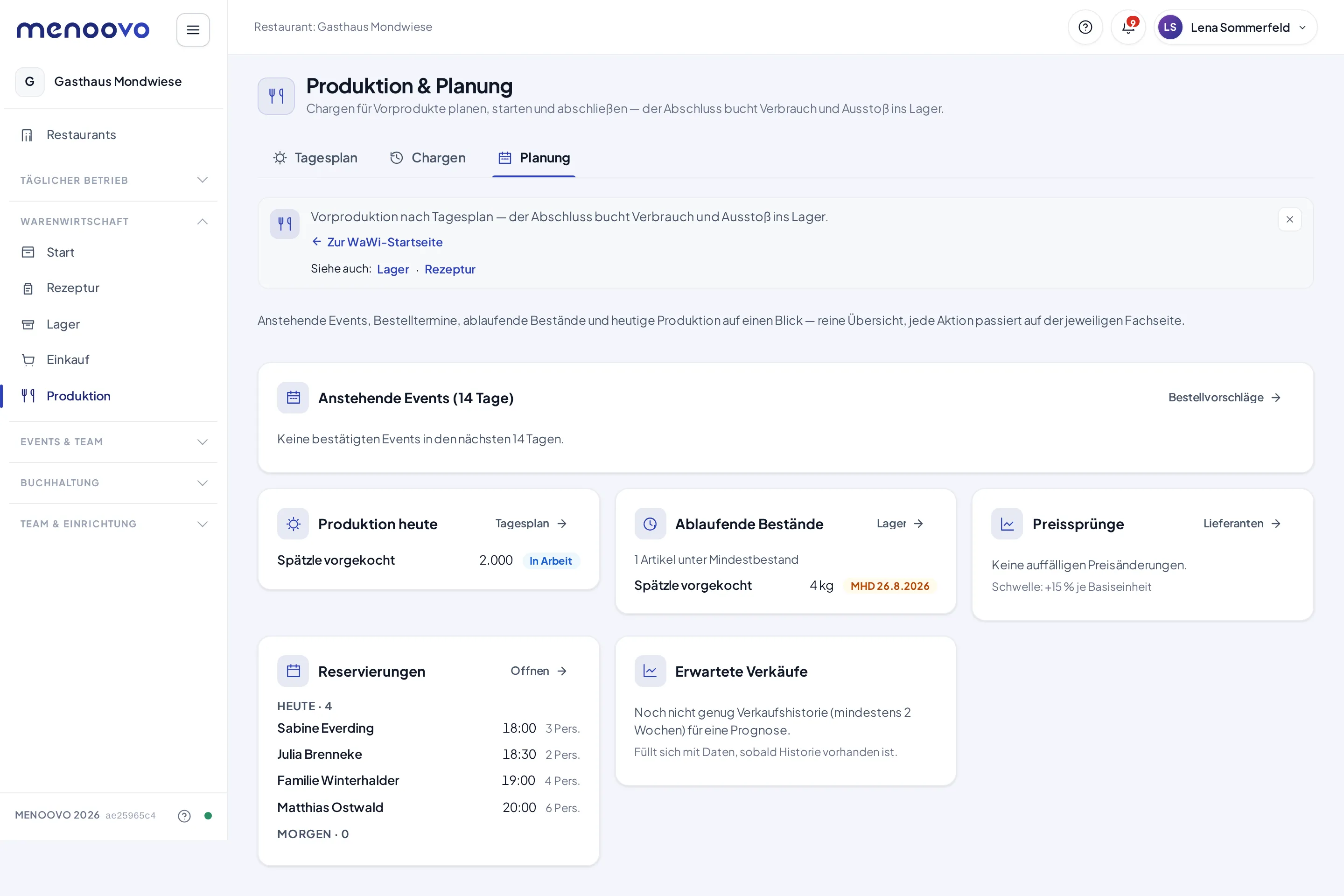
Task: Click the LS user avatar
Action: (1170, 27)
